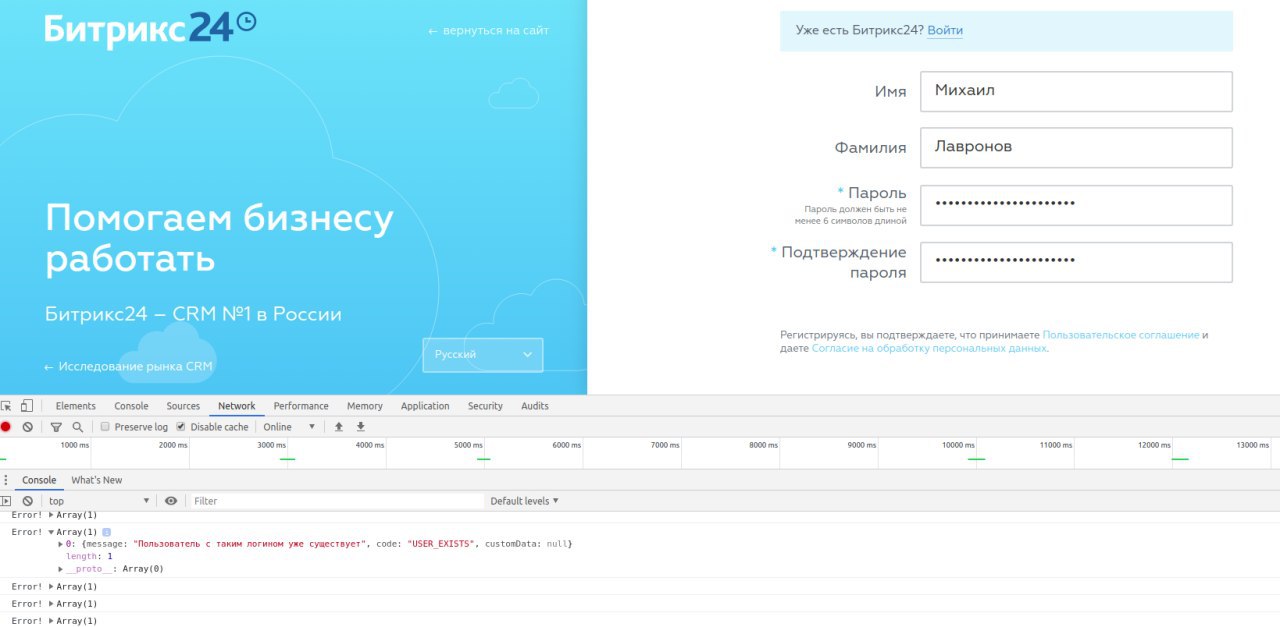
Task: Activate the DevTools inspect element picker icon
Action: 6,406
